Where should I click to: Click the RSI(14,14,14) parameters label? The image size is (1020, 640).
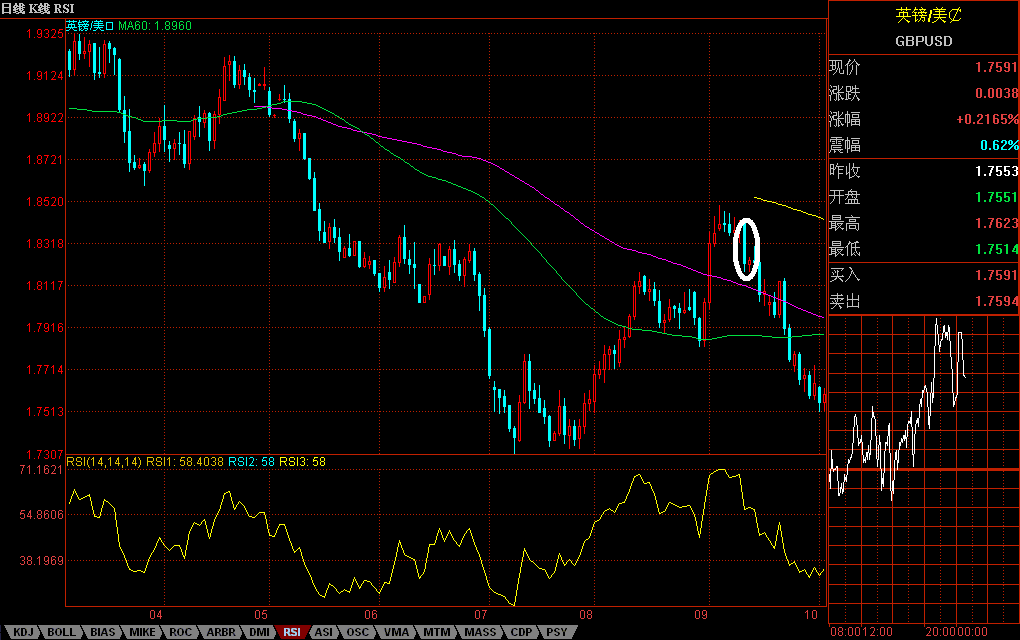(x=104, y=461)
